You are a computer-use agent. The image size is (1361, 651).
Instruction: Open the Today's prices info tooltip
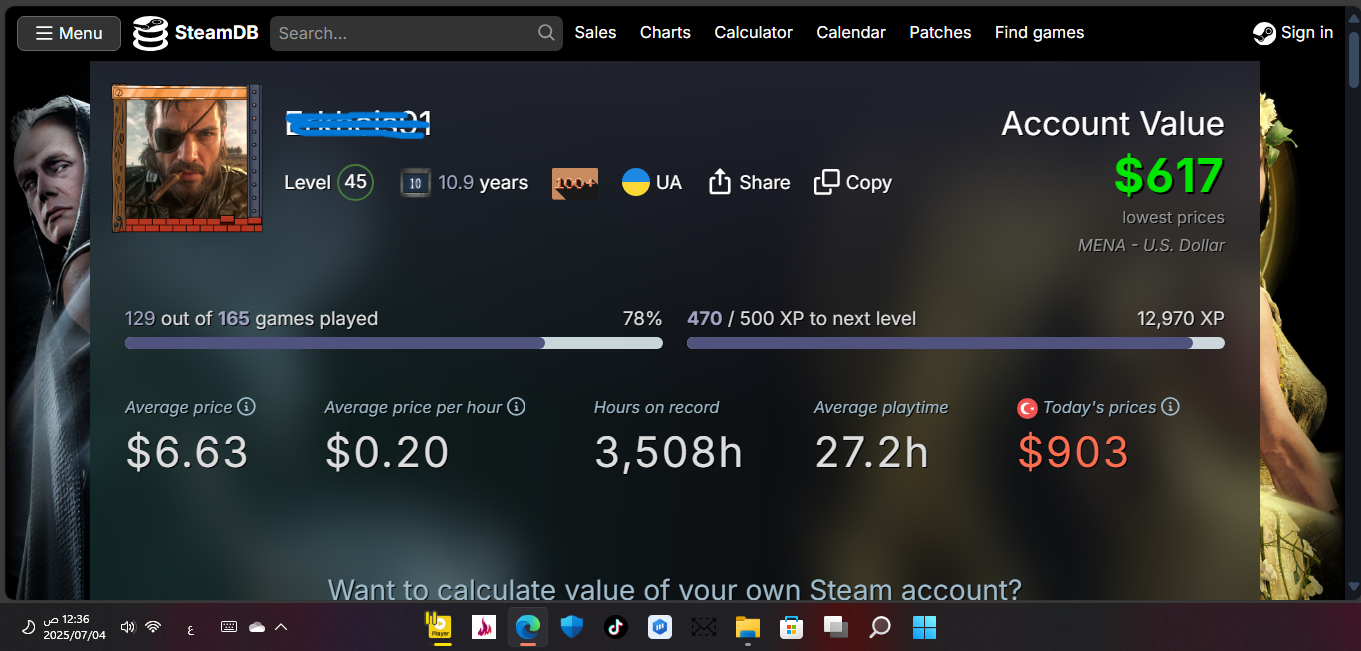tap(1171, 406)
